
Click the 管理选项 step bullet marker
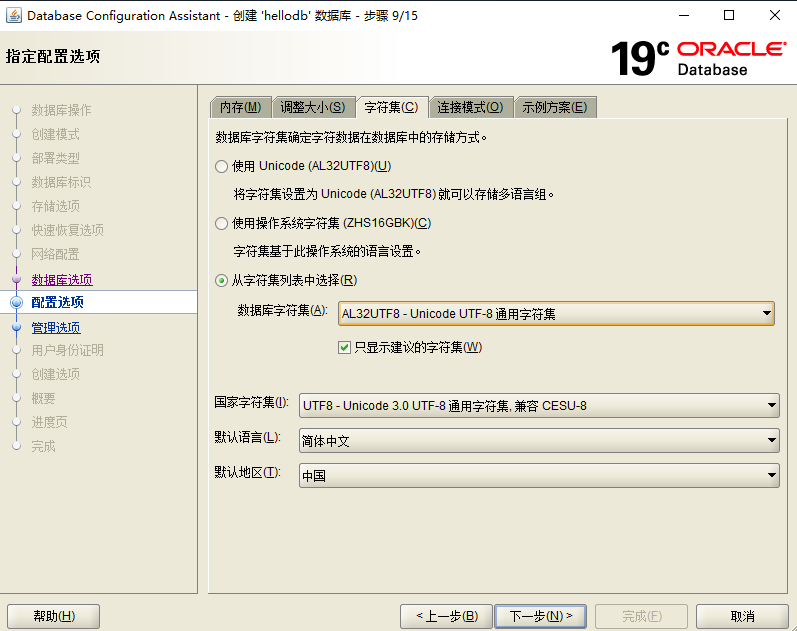(16, 327)
